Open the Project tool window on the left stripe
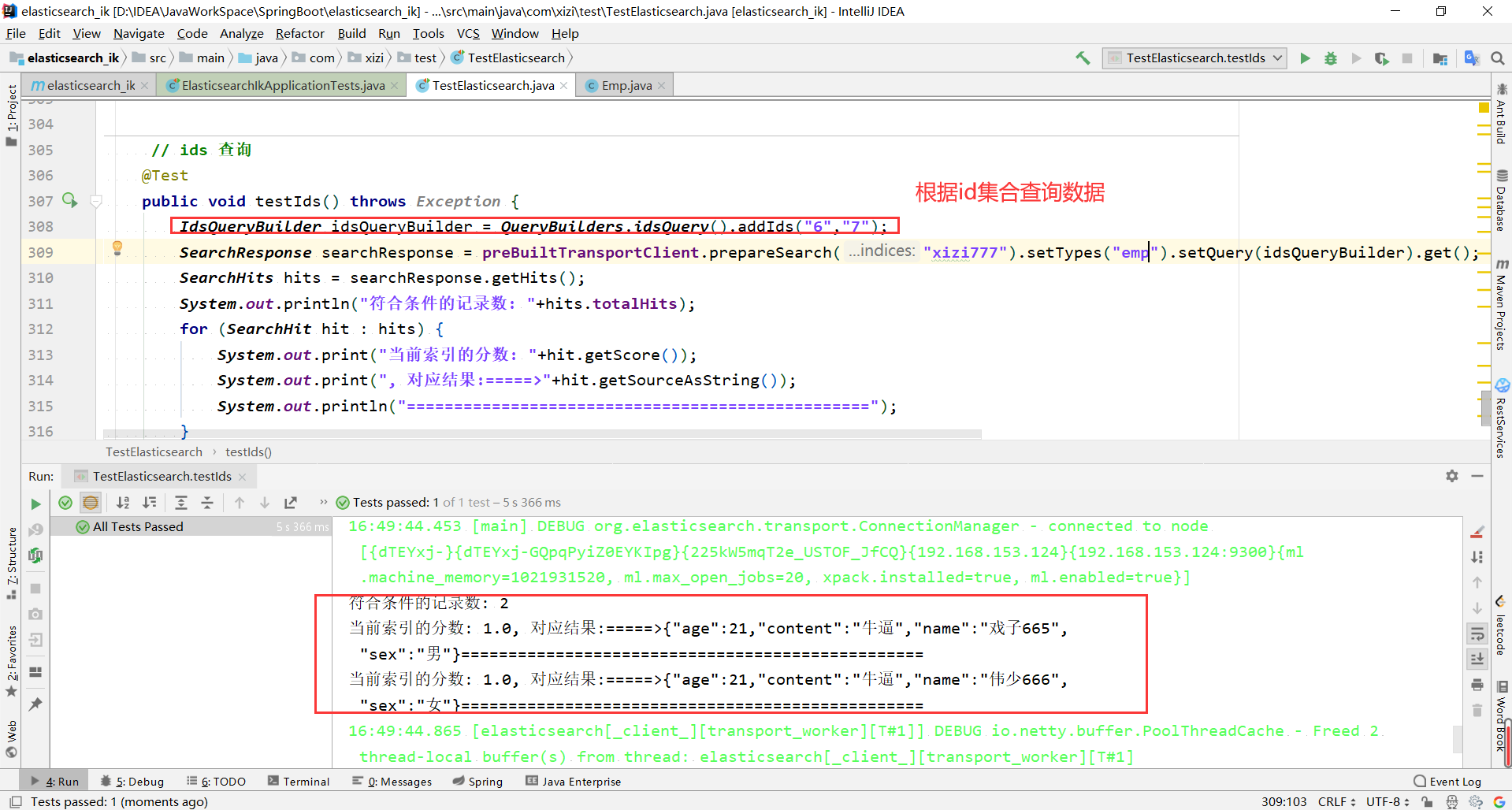 11,114
